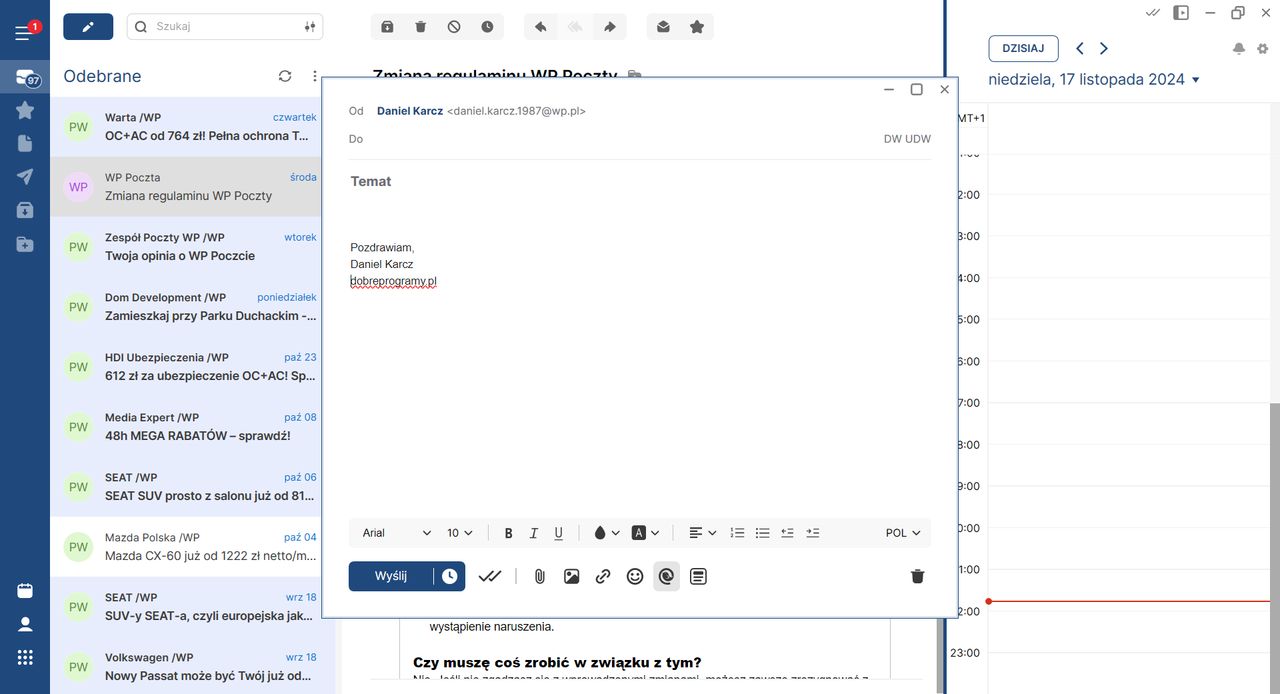This screenshot has height=694, width=1280.
Task: Delete the opened message using trash icon in top toolbar
Action: pos(420,27)
